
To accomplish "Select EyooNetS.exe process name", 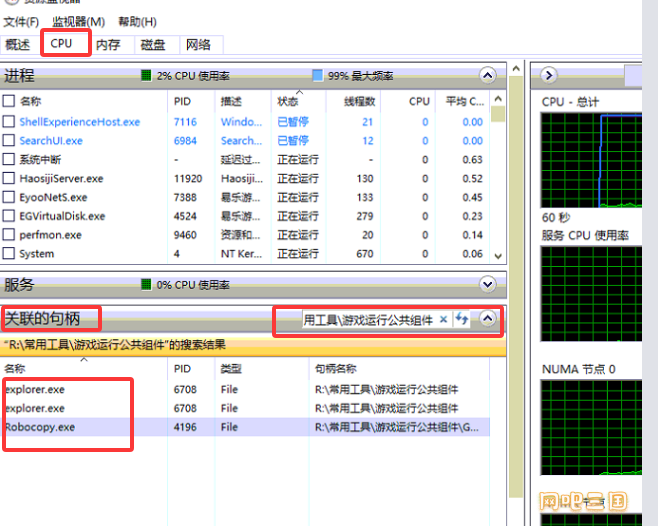I will pos(53,197).
